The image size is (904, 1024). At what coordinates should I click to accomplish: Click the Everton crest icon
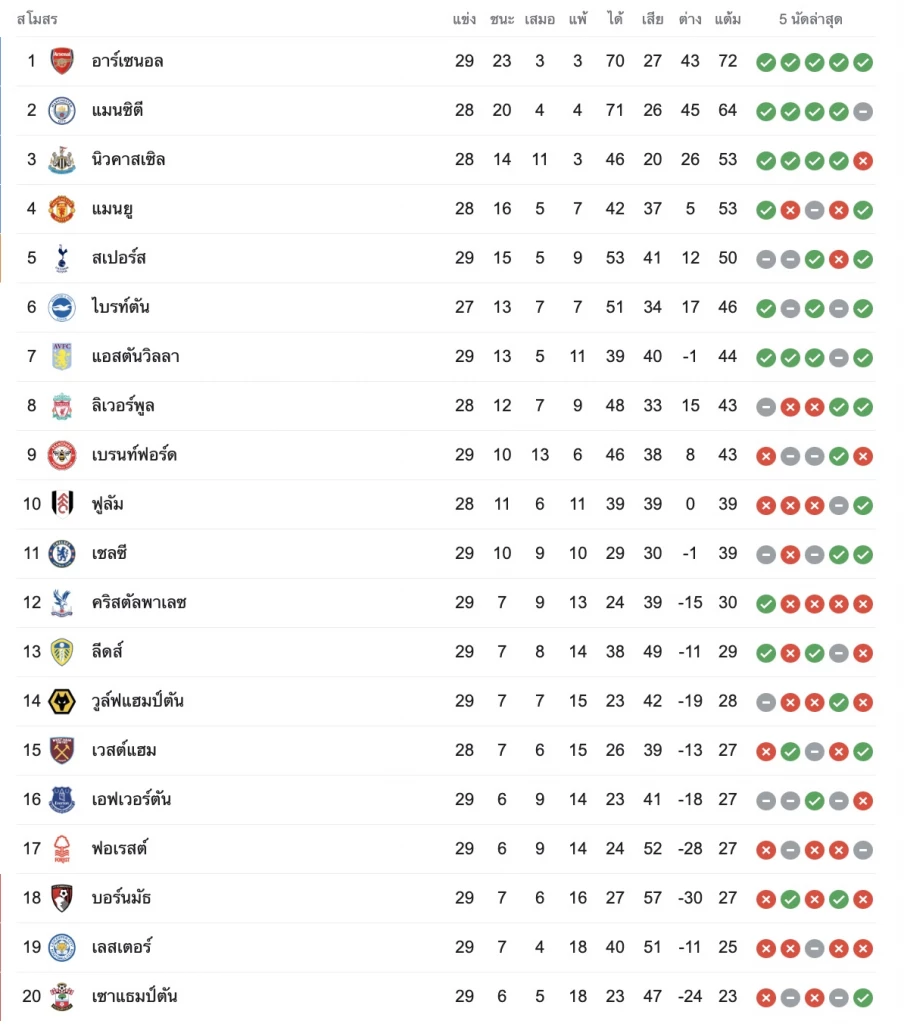(x=62, y=799)
